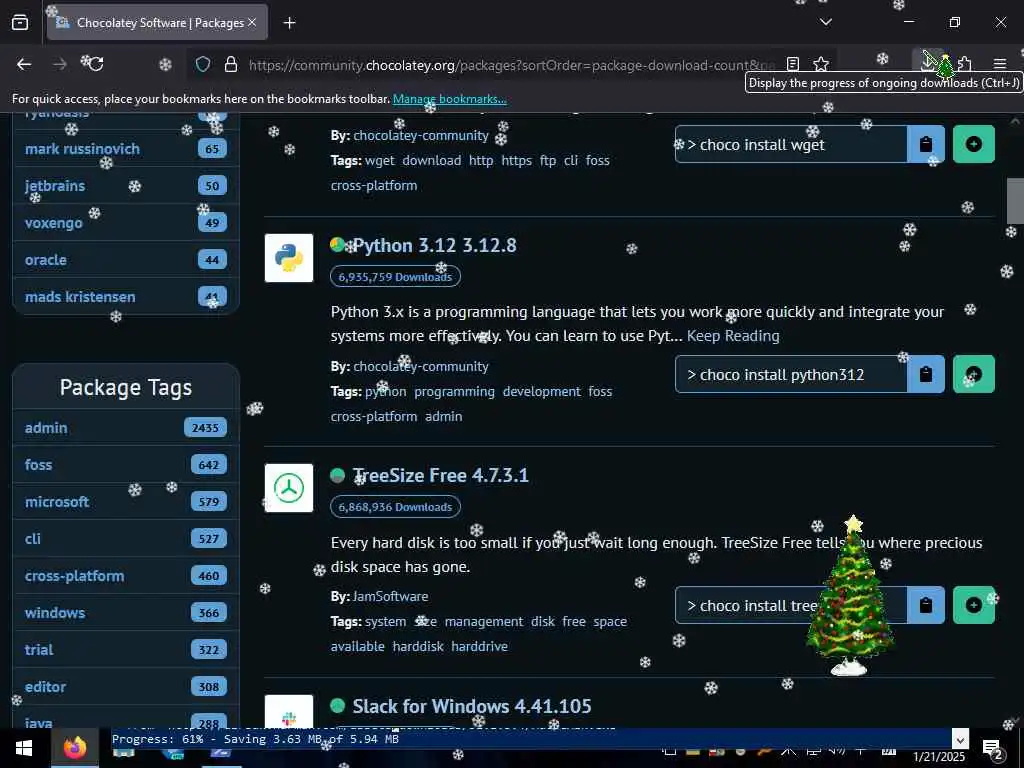This screenshot has width=1024, height=768.
Task: Open the TreeSize Free package logo
Action: 289,488
